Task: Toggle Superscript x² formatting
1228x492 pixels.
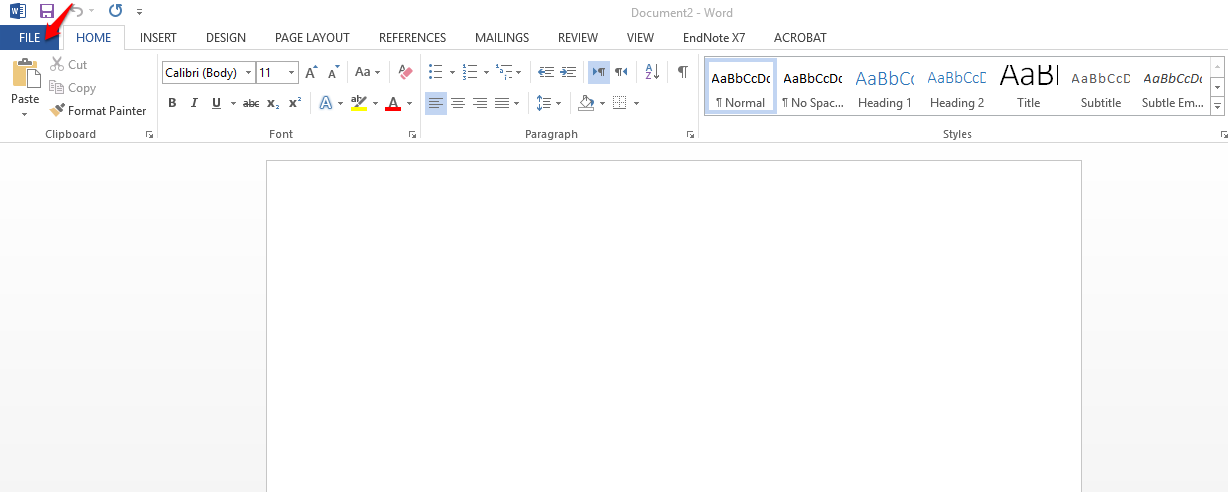Action: [x=295, y=103]
